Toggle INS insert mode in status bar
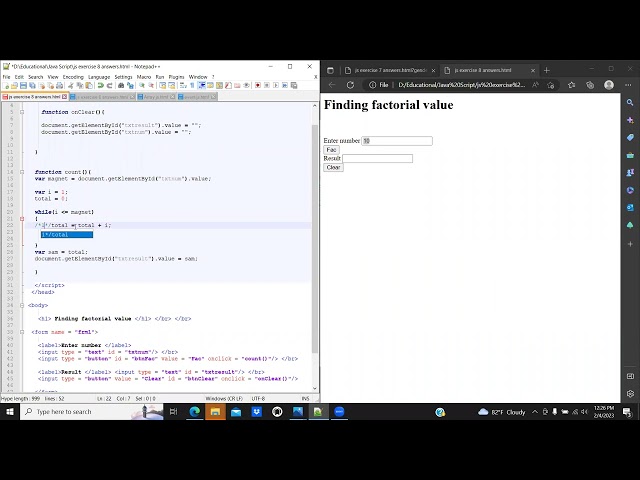640x480 pixels. pyautogui.click(x=305, y=398)
